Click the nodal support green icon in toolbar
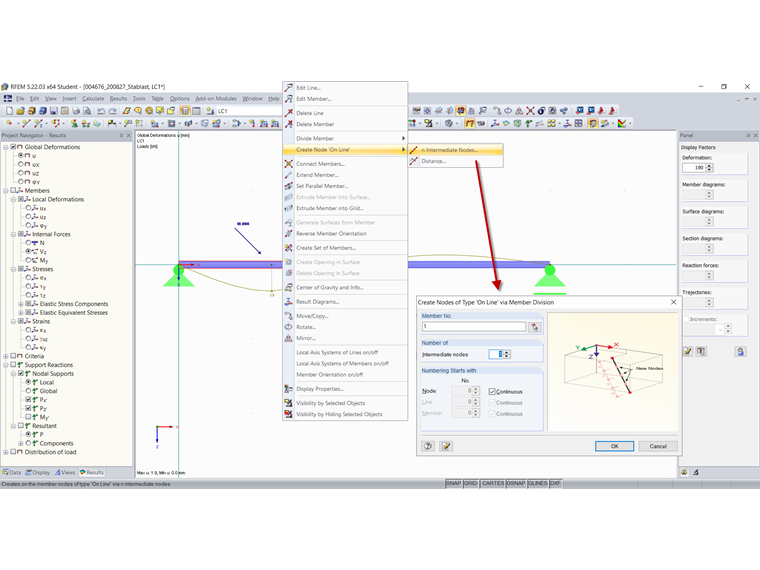This screenshot has height=570, width=760. (74, 124)
